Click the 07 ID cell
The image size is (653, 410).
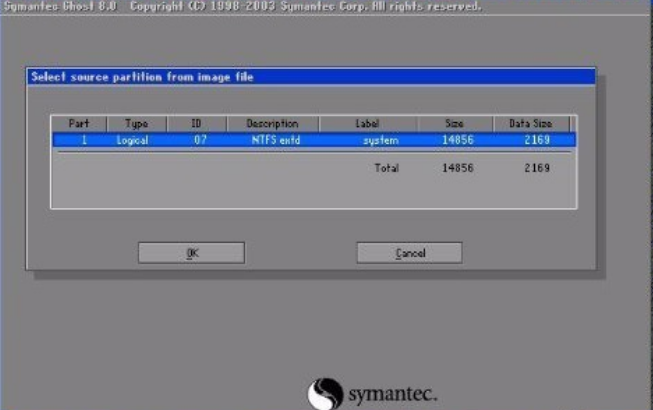(200, 141)
